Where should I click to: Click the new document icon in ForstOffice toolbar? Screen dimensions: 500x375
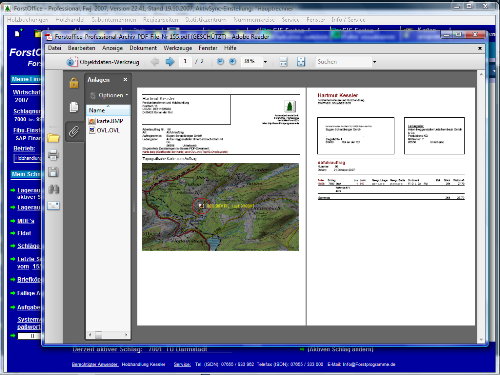(18, 33)
